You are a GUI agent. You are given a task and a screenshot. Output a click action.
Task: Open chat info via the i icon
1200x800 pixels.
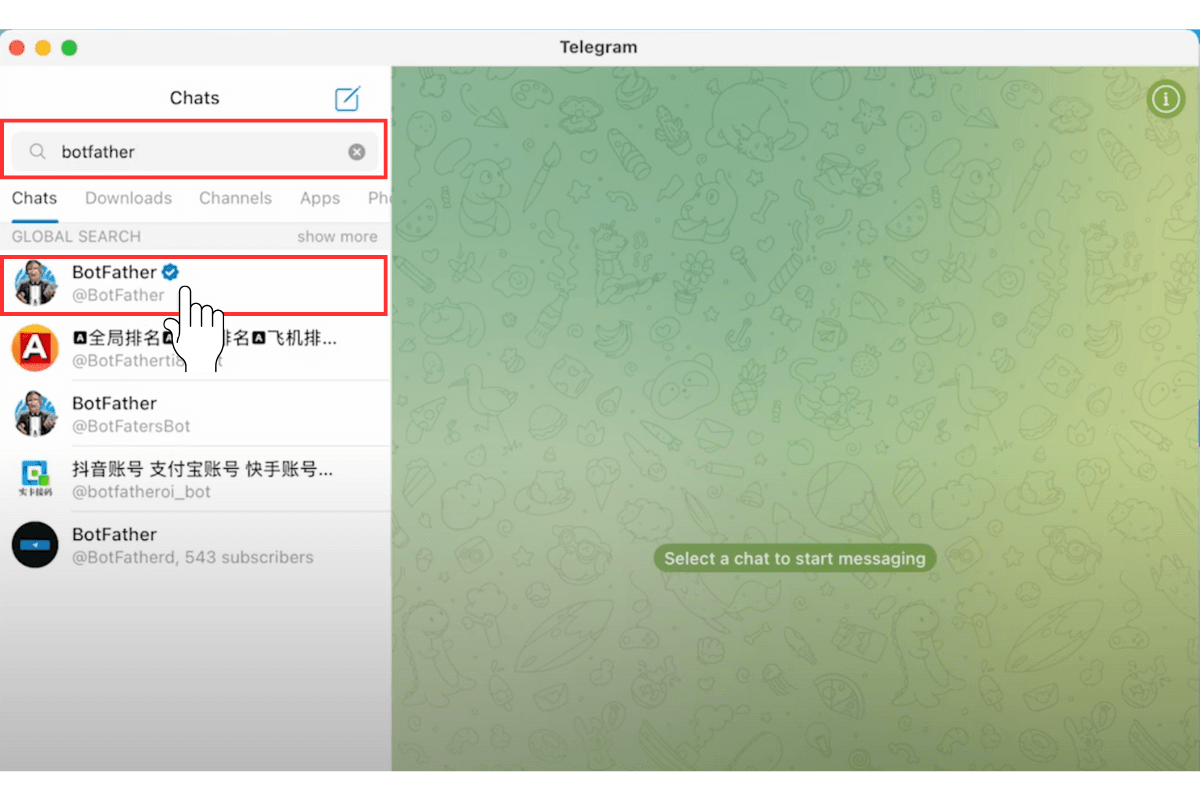point(1165,99)
